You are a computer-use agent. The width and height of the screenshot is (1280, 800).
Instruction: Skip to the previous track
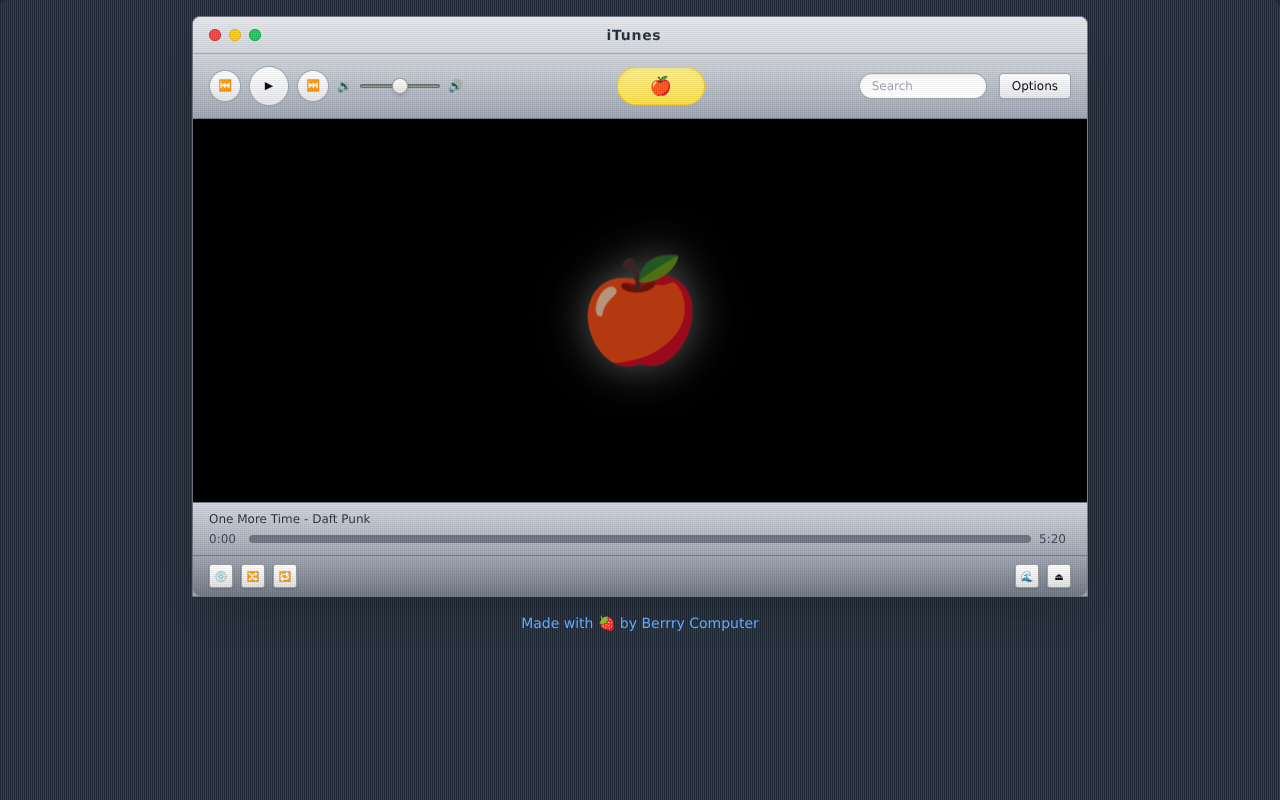tap(225, 86)
